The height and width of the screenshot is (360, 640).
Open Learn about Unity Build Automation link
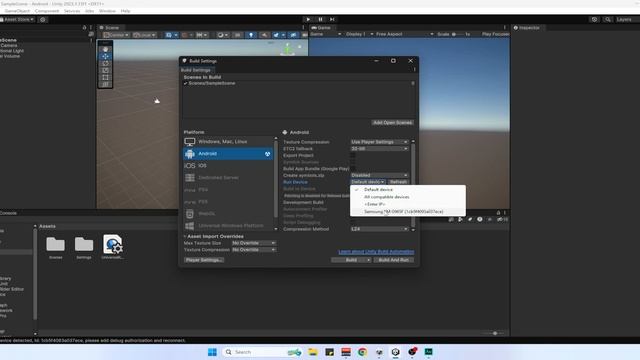pos(376,252)
